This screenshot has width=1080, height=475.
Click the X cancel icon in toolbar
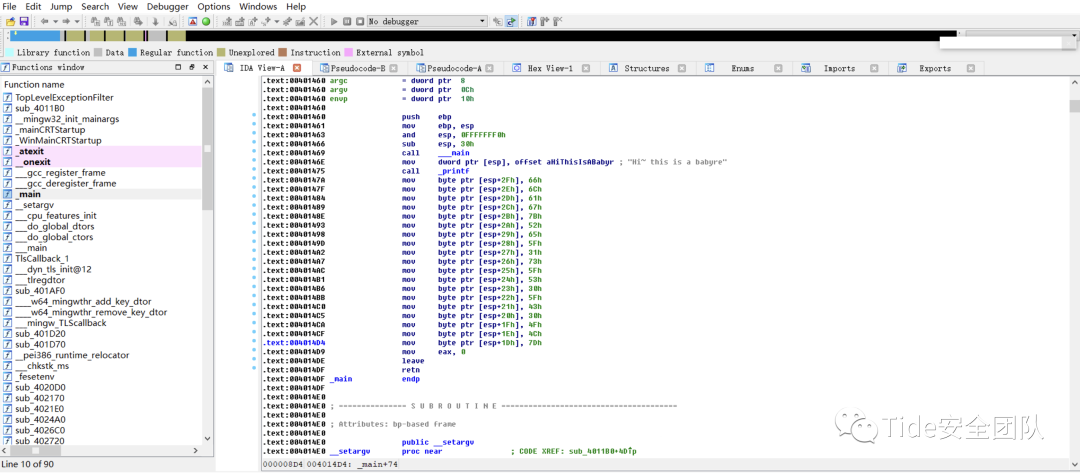313,21
